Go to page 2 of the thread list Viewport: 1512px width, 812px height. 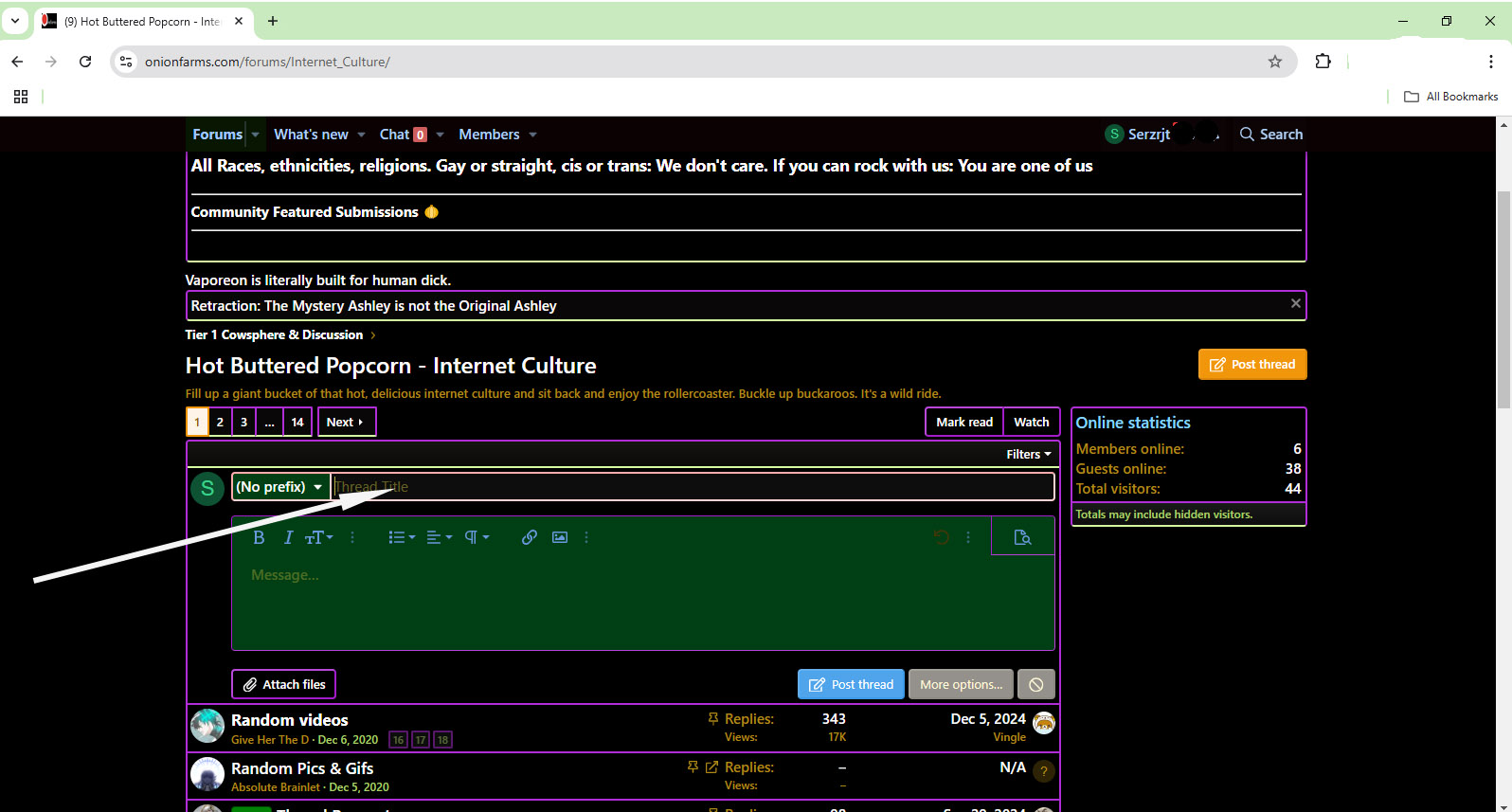[220, 423]
